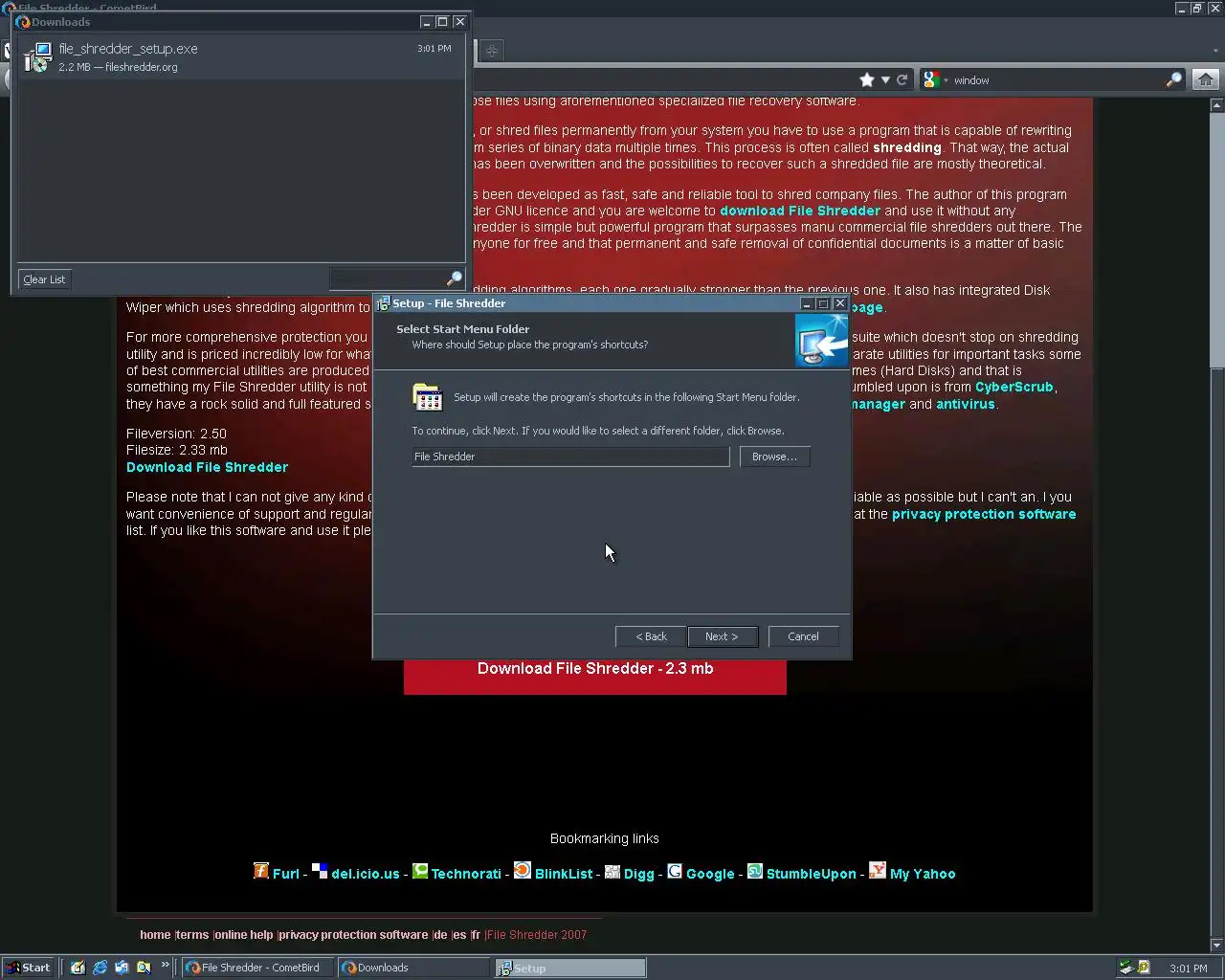Click the Outlook Express quick launch icon
Screen dimensions: 1225x980
coord(122,968)
